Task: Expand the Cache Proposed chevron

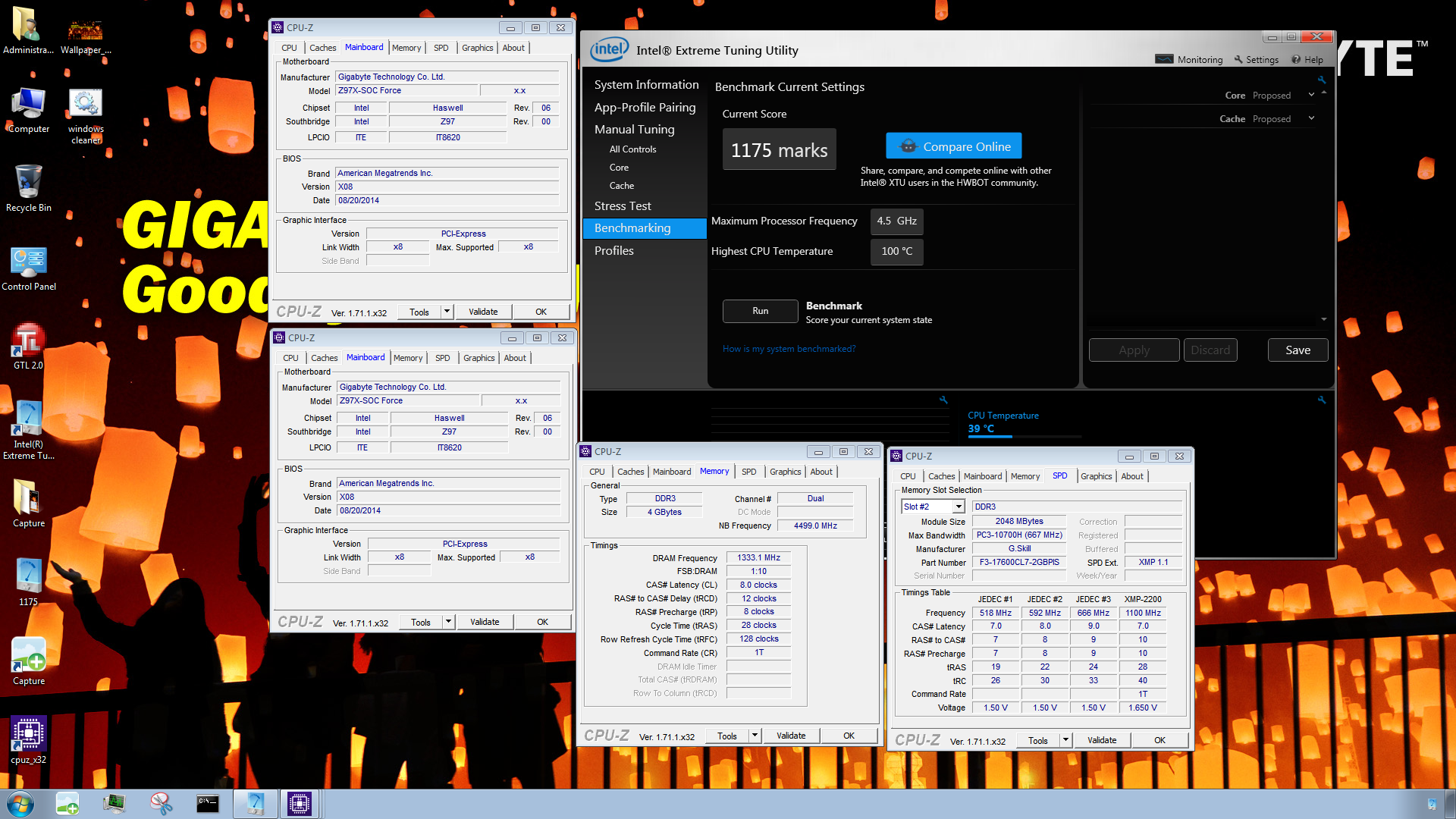Action: [x=1311, y=118]
